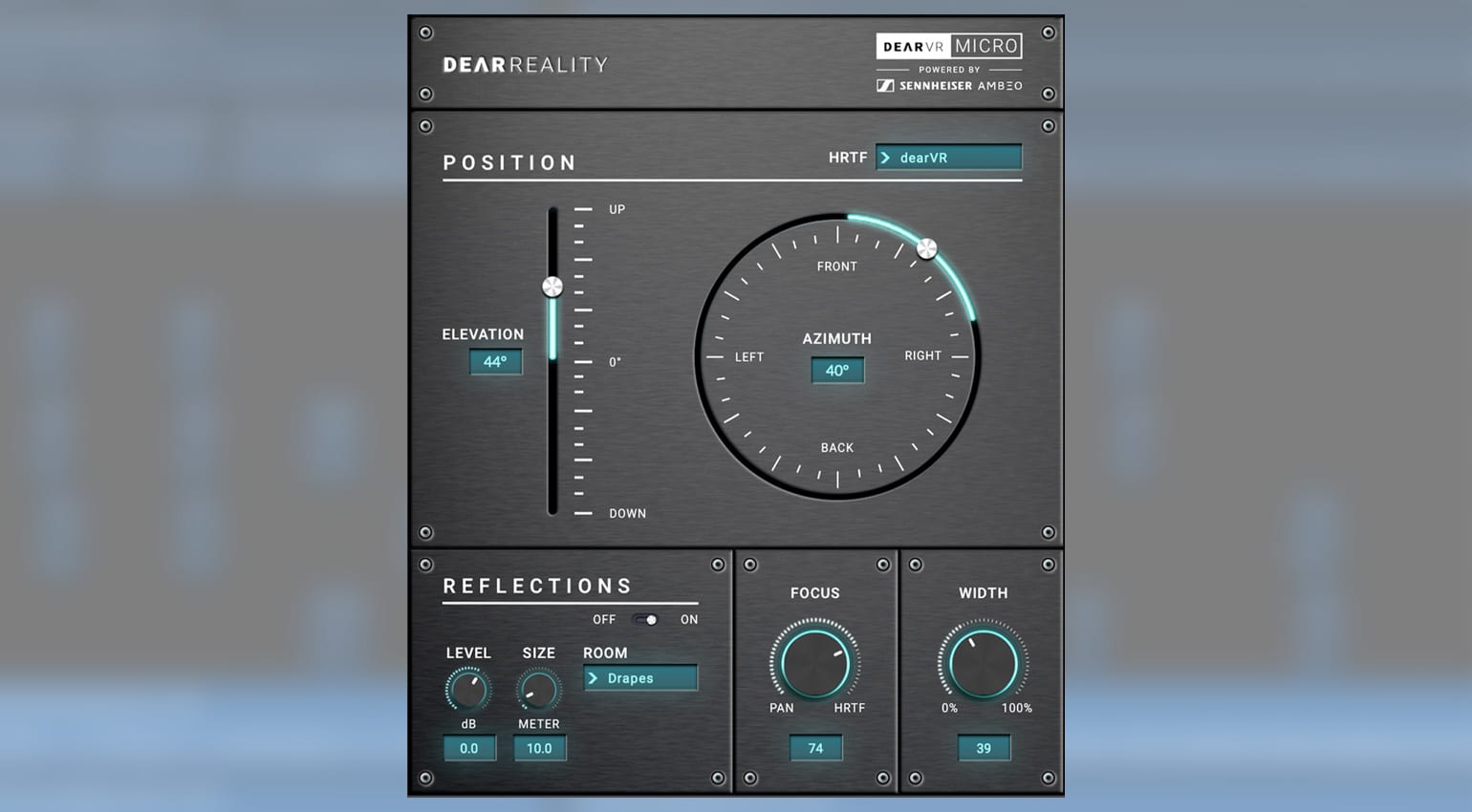Click the LEVEL label above the knob
This screenshot has width=1472, height=812.
tap(468, 653)
